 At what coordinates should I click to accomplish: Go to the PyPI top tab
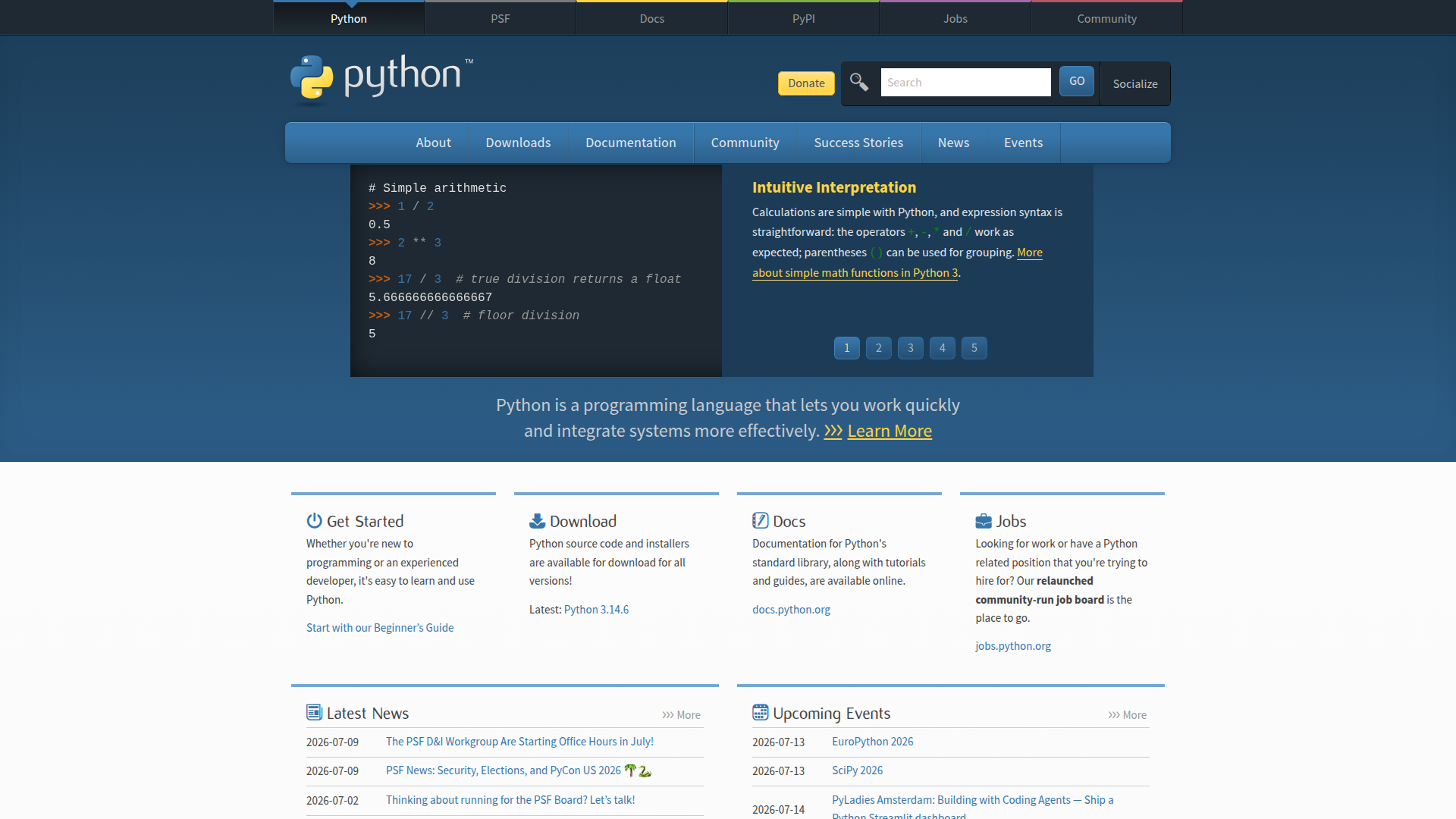(x=804, y=18)
